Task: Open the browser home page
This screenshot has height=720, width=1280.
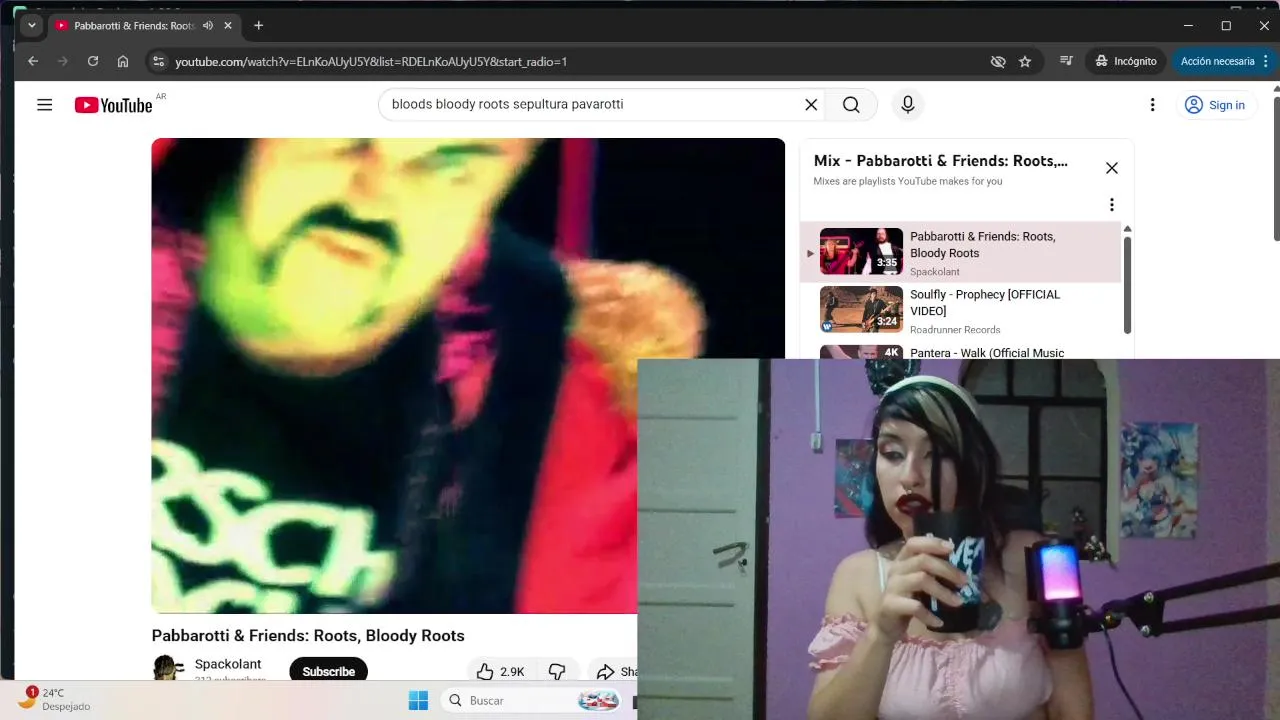Action: (123, 61)
